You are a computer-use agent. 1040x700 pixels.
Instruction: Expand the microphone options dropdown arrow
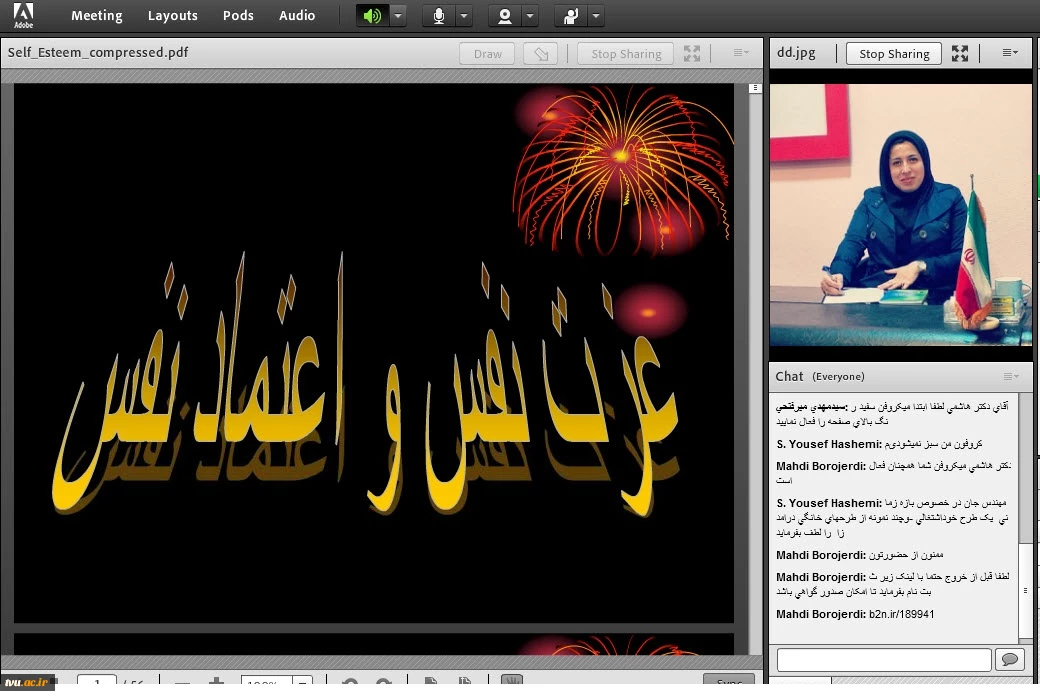(464, 16)
